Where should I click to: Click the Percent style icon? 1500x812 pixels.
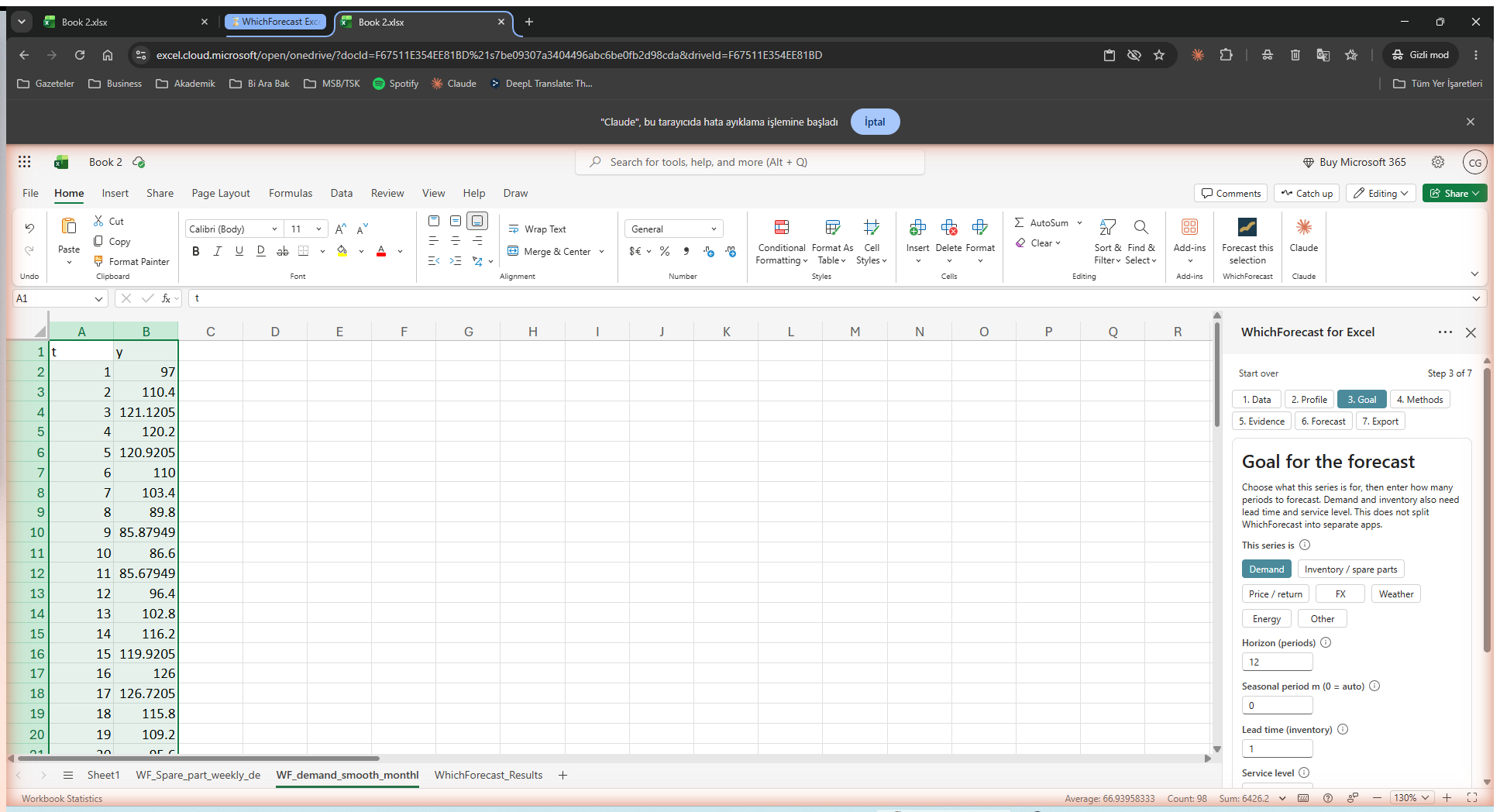point(665,251)
